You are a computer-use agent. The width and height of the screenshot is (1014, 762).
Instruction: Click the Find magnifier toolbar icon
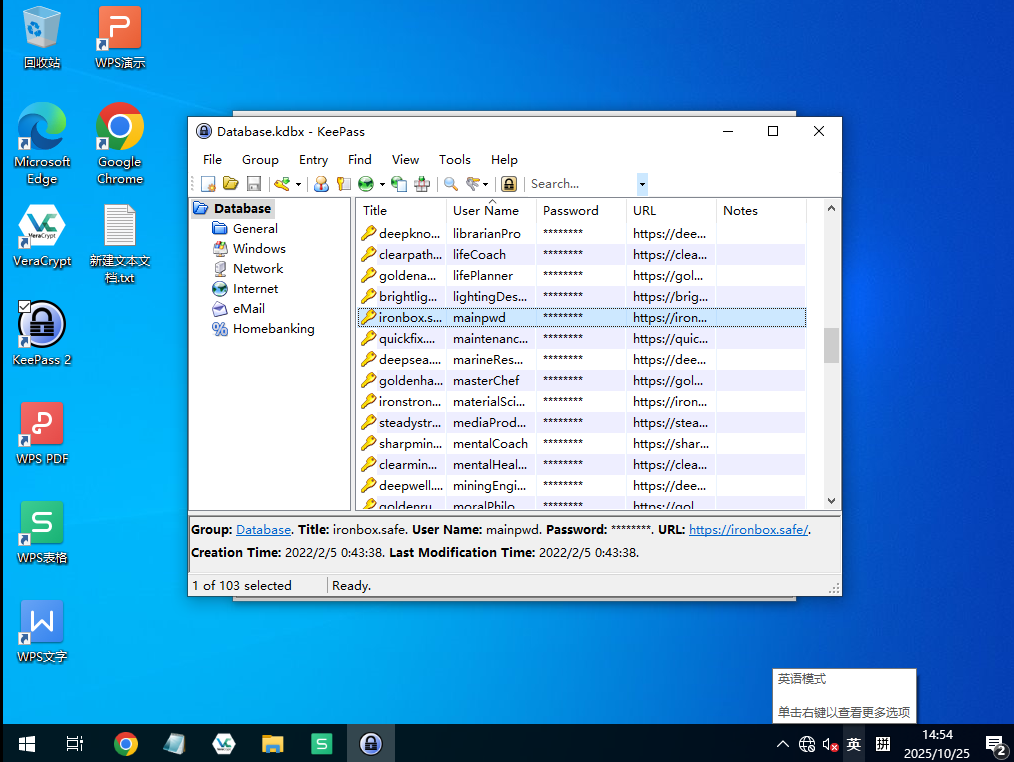click(451, 184)
